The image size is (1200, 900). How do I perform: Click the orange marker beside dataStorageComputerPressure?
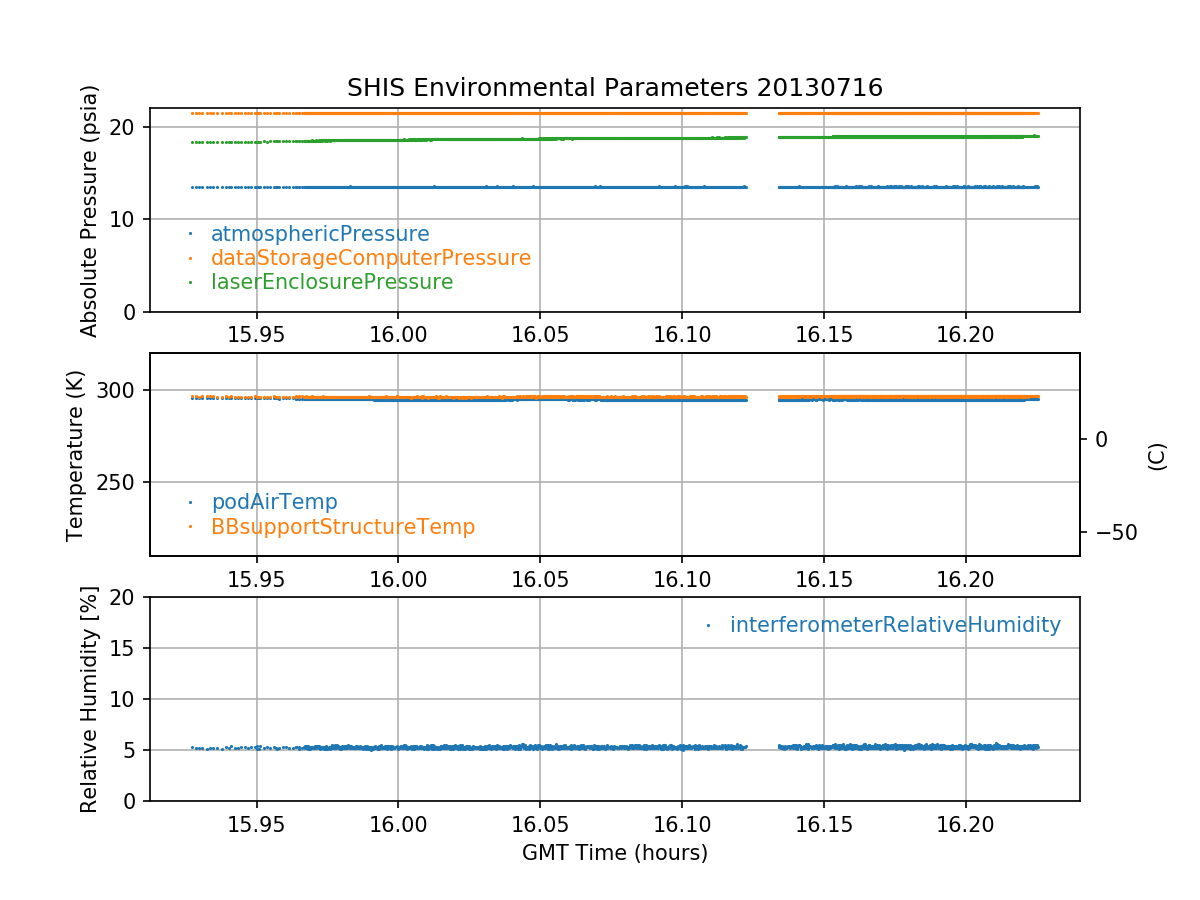[190, 258]
